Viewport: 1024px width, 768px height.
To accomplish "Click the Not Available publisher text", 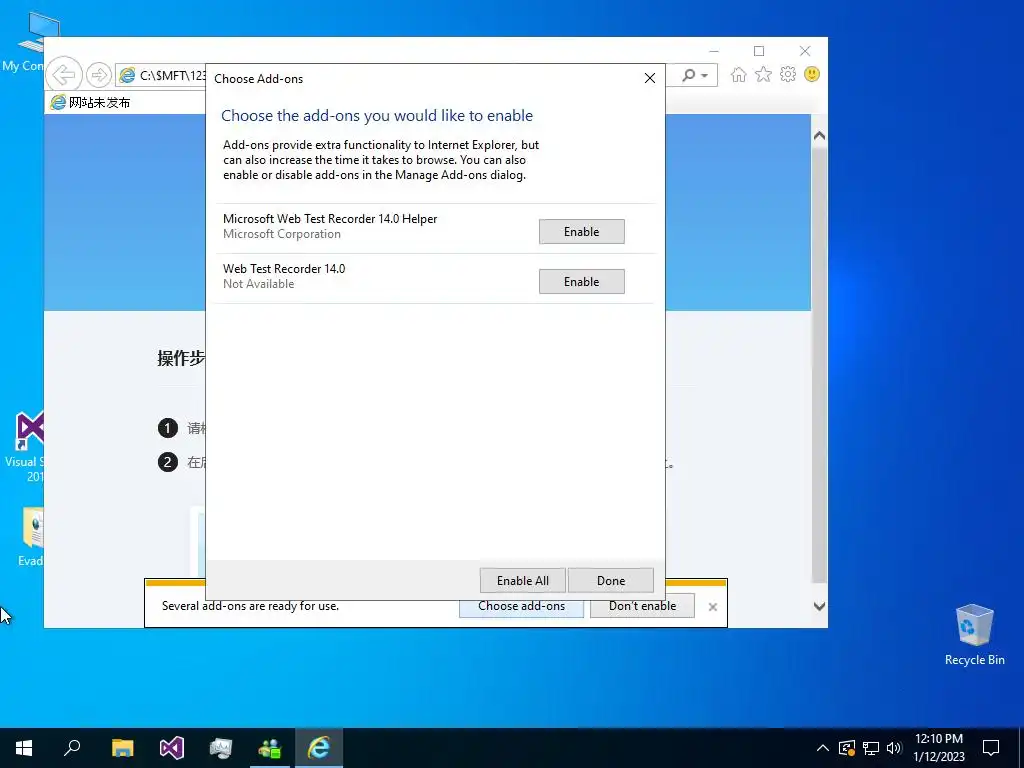I will 259,284.
